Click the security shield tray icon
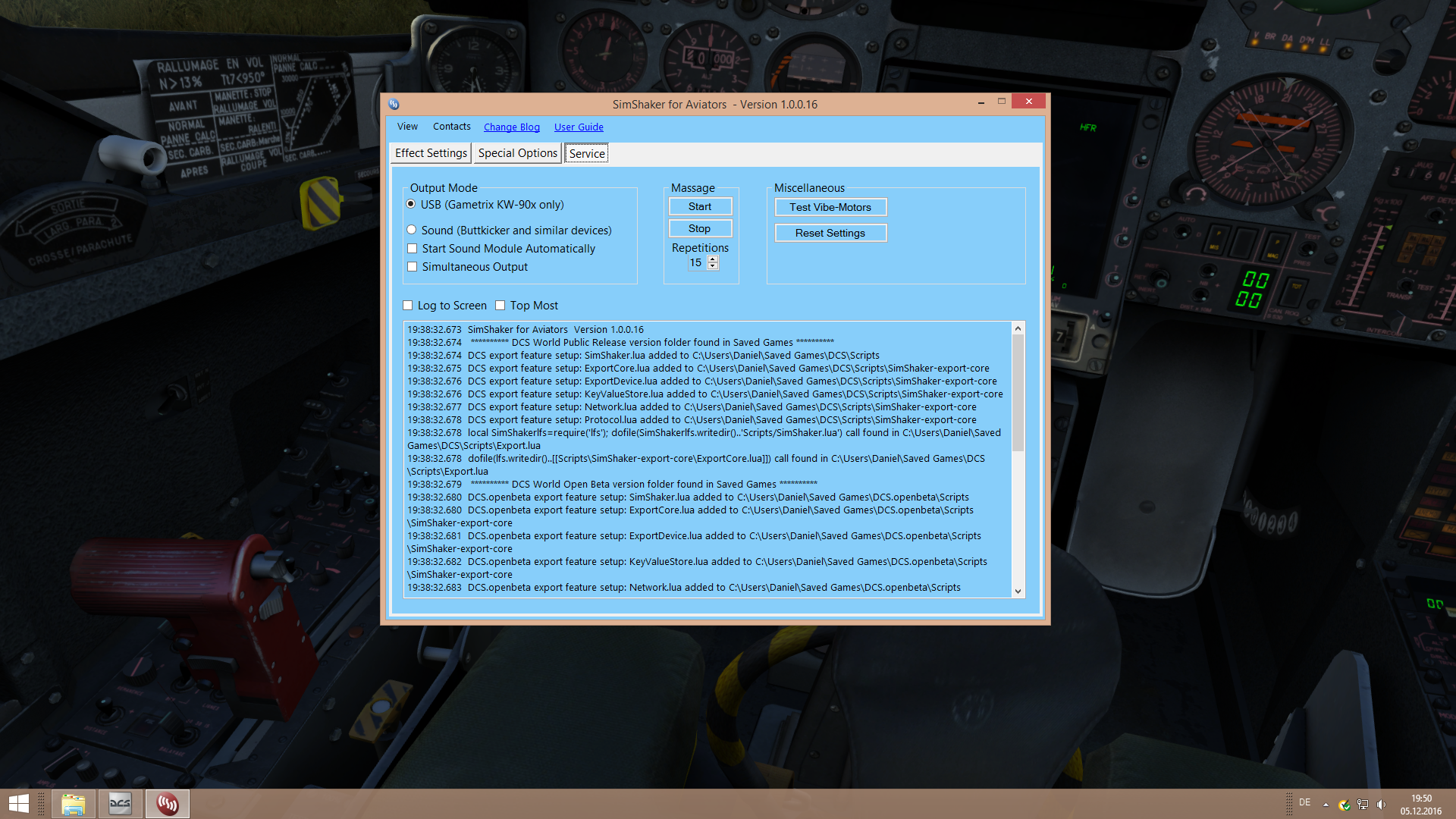1456x819 pixels. pyautogui.click(x=1344, y=805)
